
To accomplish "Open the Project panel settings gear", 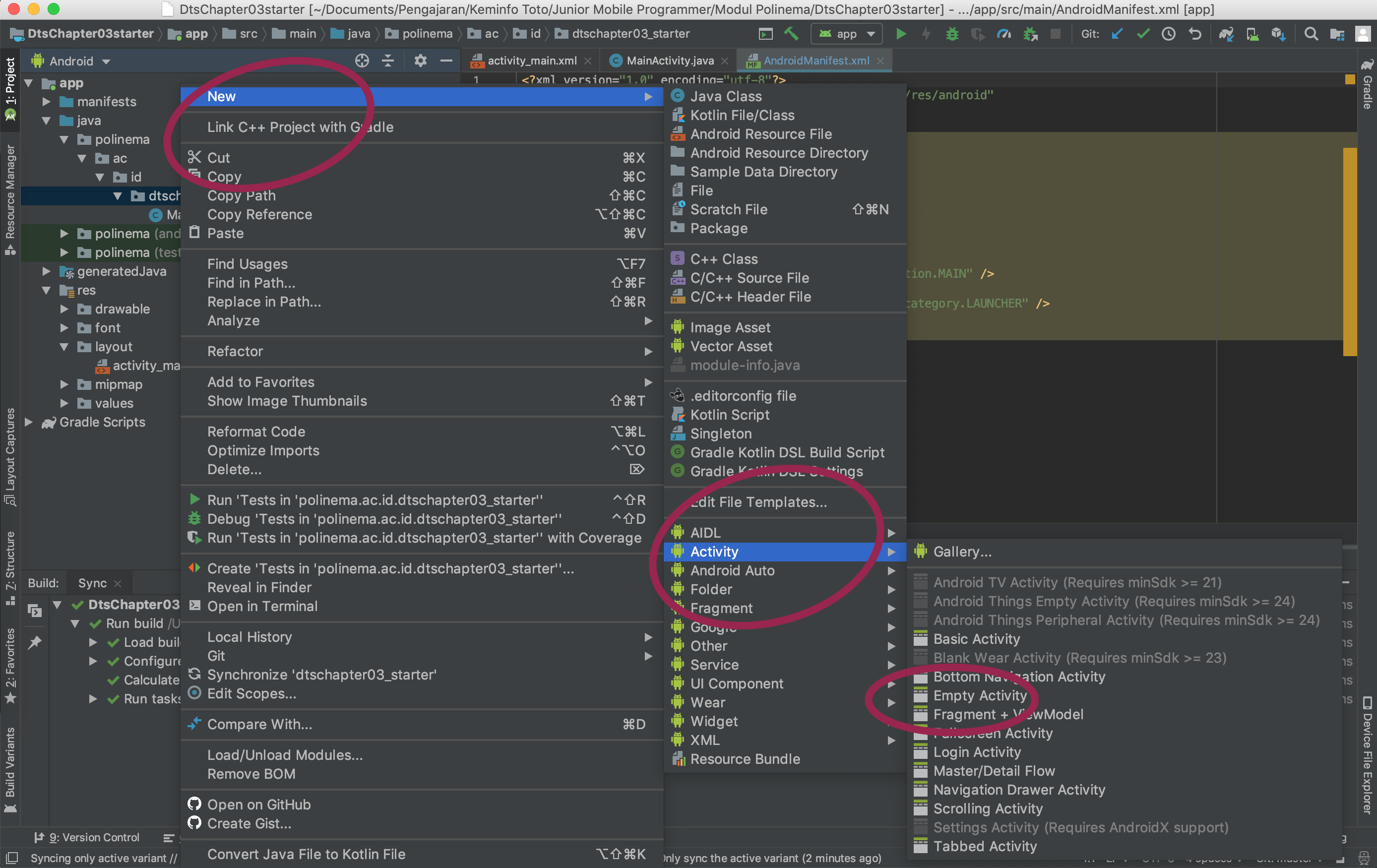I will (x=420, y=61).
